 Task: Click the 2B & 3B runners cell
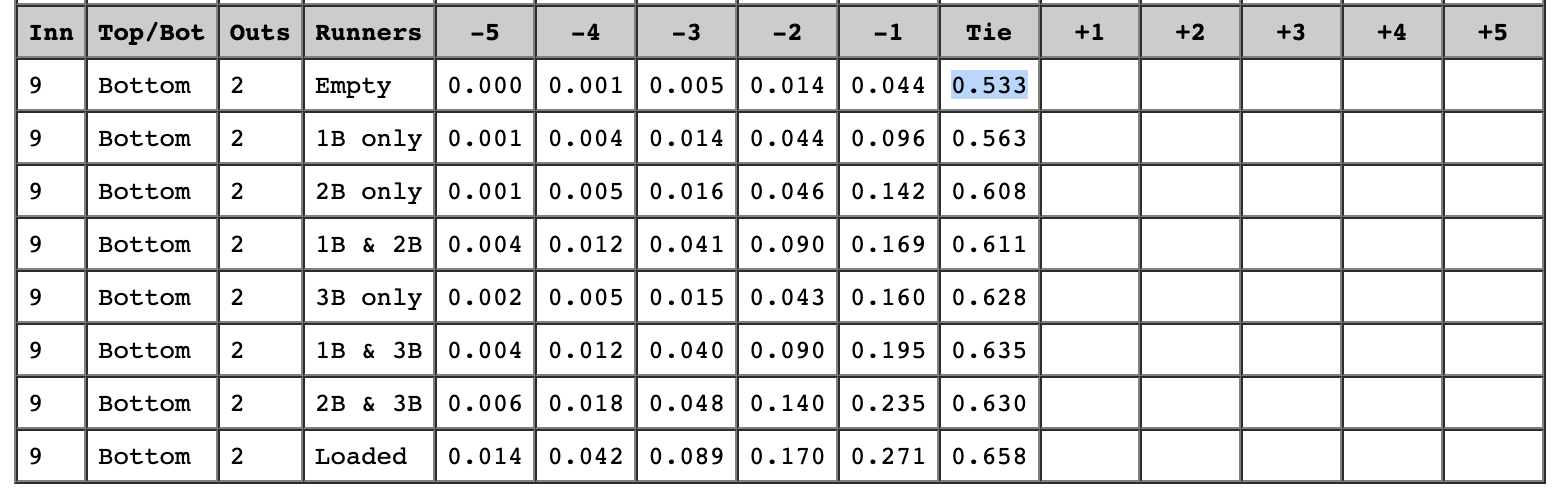pyautogui.click(x=368, y=404)
